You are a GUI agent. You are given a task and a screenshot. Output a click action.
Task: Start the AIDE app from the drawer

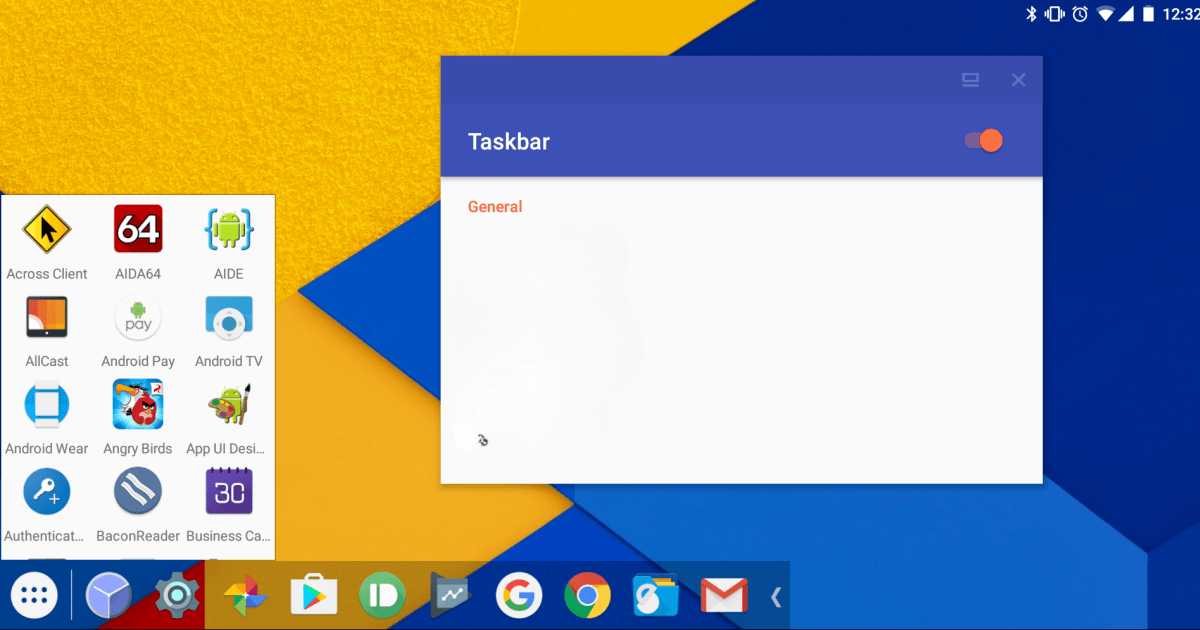point(228,229)
